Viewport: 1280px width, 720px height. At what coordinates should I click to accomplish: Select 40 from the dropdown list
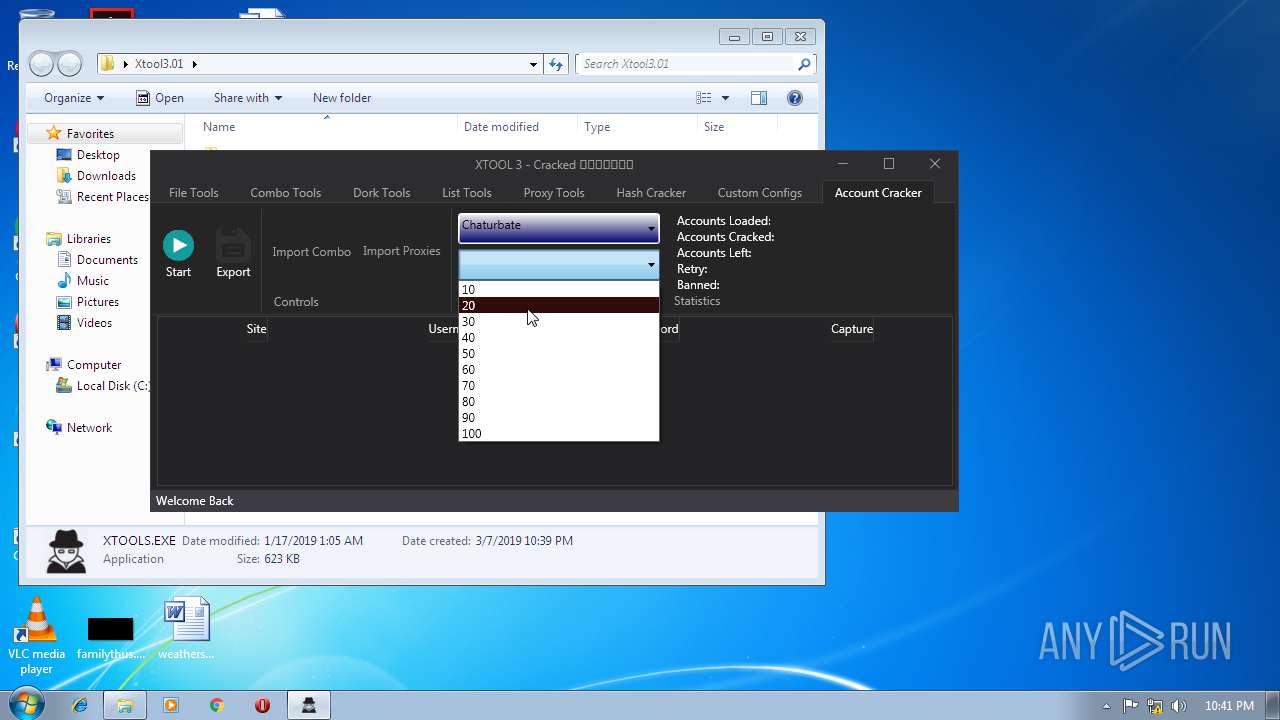click(x=559, y=337)
